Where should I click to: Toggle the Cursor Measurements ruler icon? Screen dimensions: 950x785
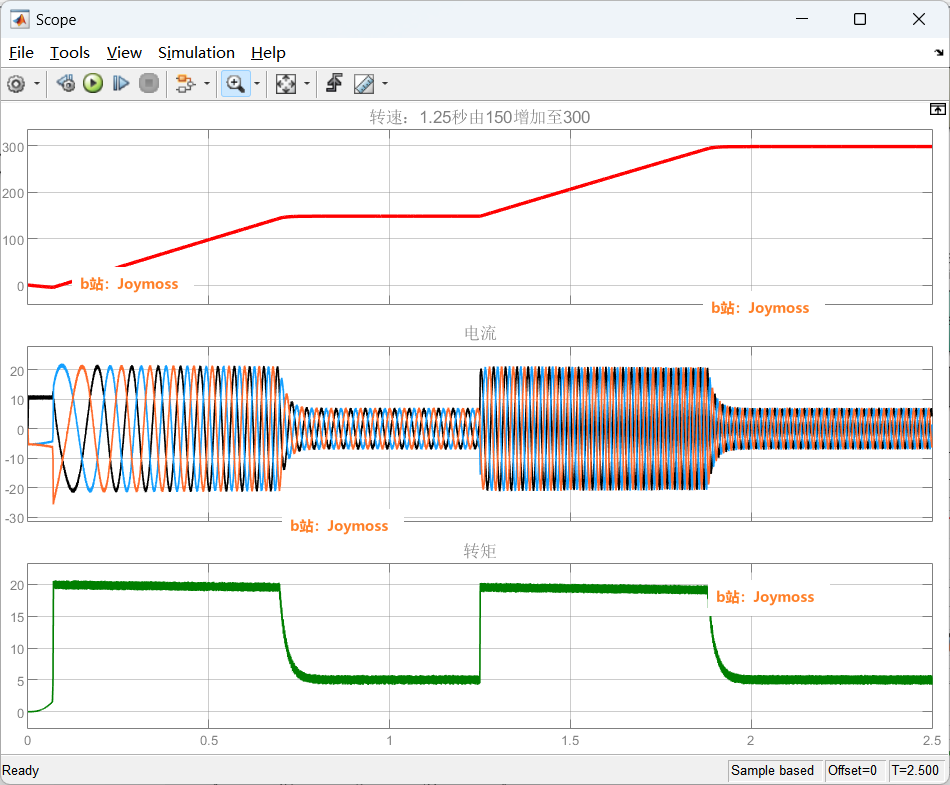pos(364,84)
